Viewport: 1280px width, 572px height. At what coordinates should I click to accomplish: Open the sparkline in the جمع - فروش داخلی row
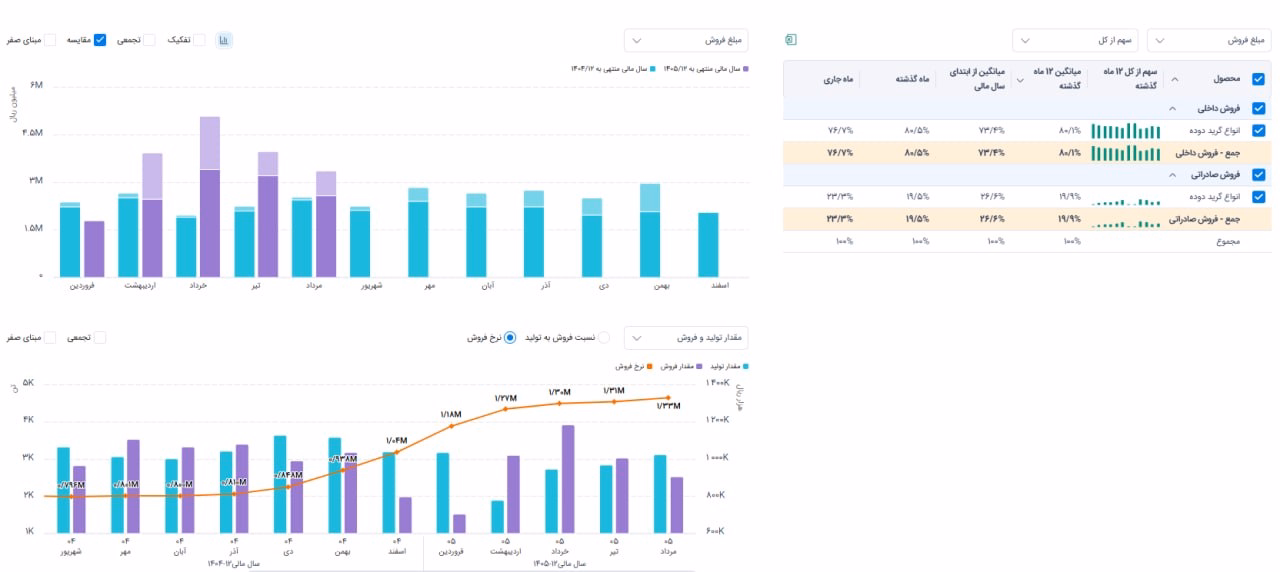[x=1125, y=153]
